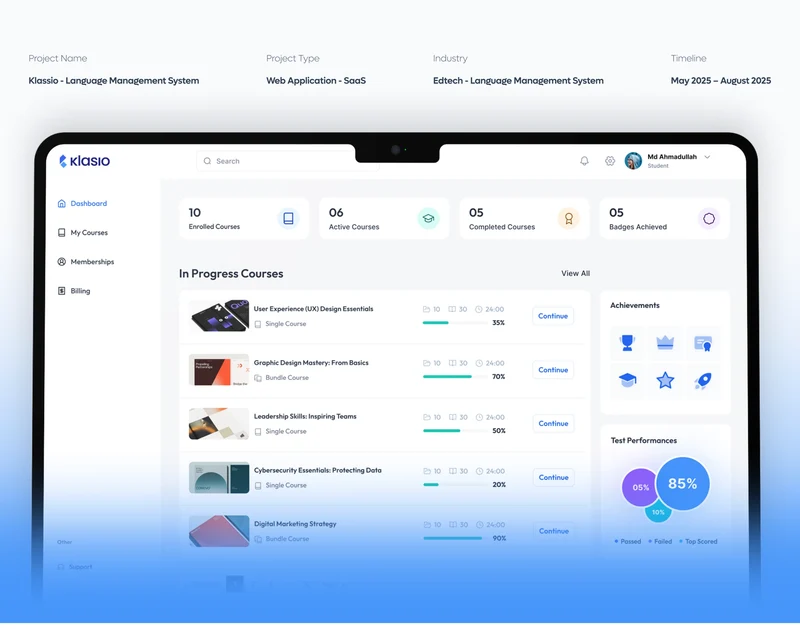Open the Leadership Skills course thumbnail
This screenshot has height=629, width=800.
click(219, 423)
